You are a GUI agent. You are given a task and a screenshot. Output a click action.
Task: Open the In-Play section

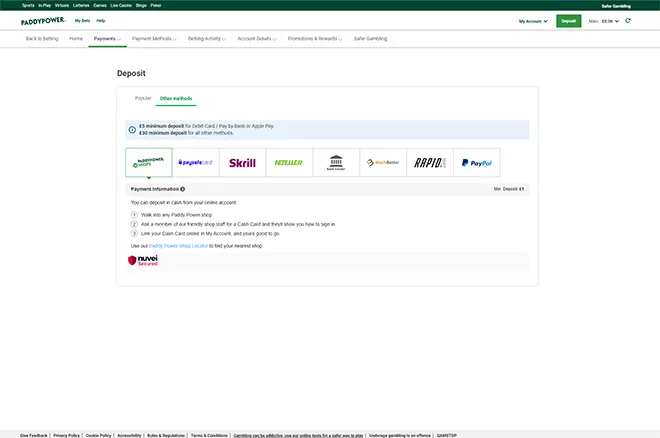click(45, 5)
